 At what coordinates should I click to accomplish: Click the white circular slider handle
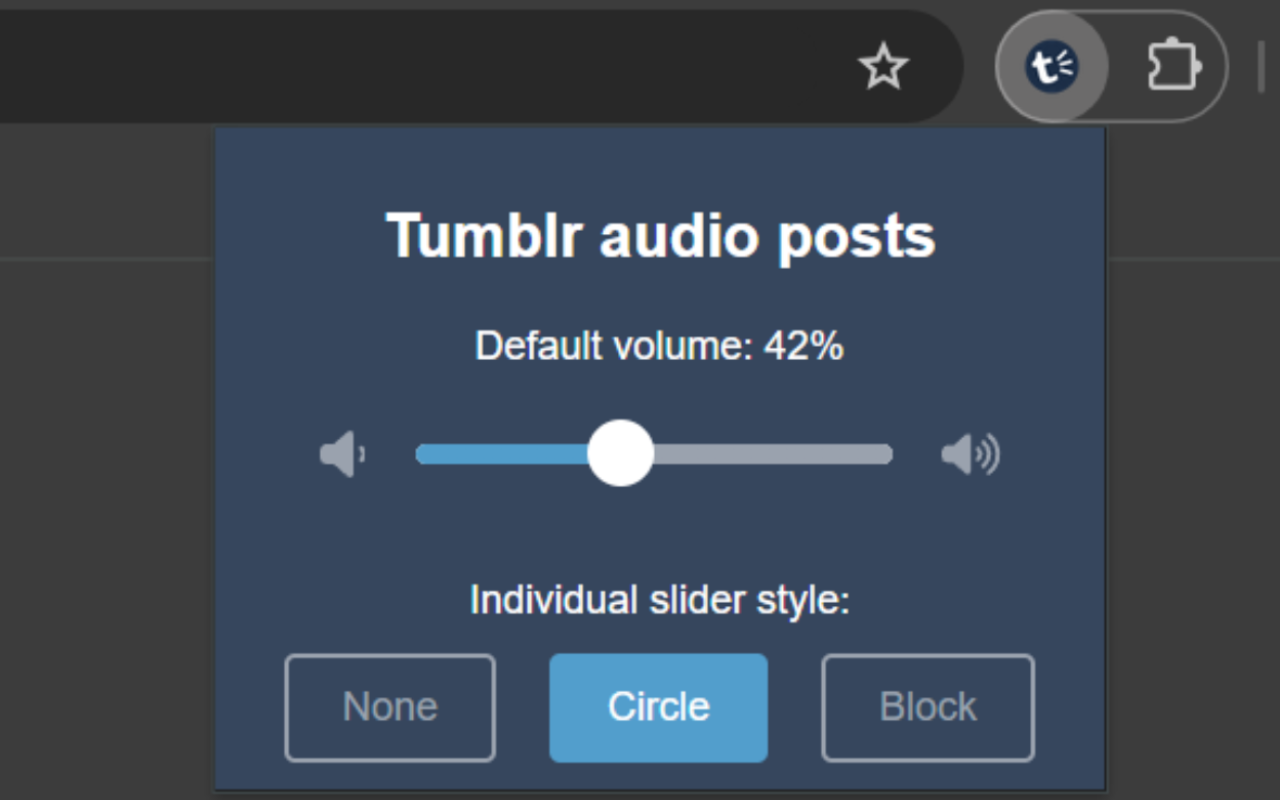(x=620, y=454)
